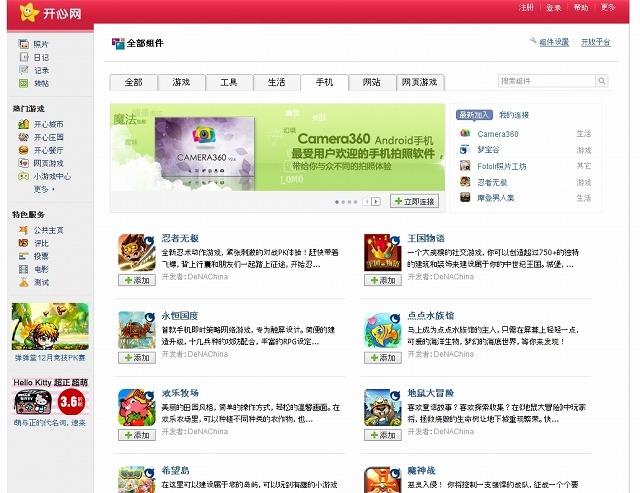Open 忍者无极 app icon in game list
Viewport: 640px width, 493px height.
point(137,252)
